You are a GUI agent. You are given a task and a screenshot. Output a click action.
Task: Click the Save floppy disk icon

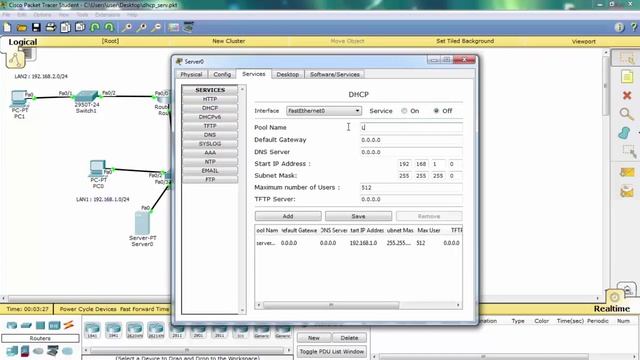tap(36, 27)
